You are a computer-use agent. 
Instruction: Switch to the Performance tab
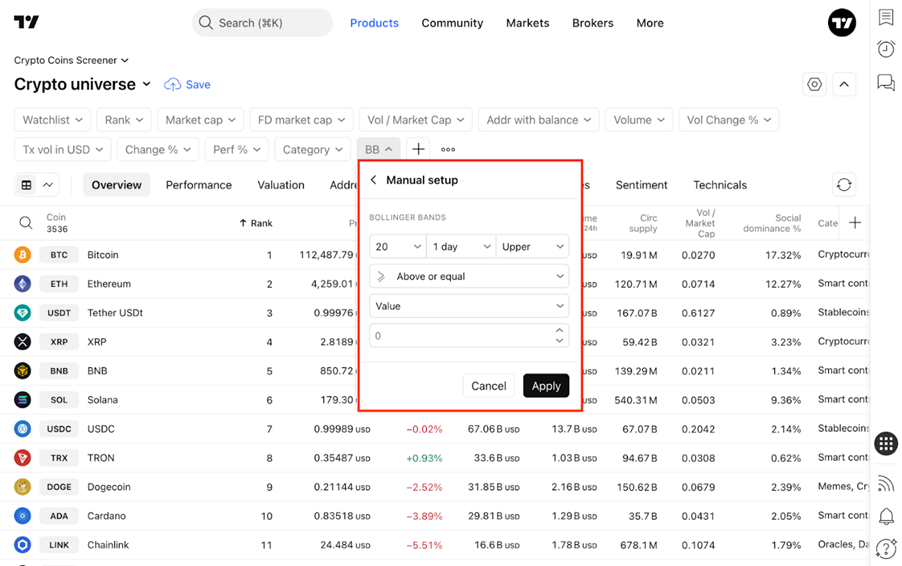tap(198, 185)
